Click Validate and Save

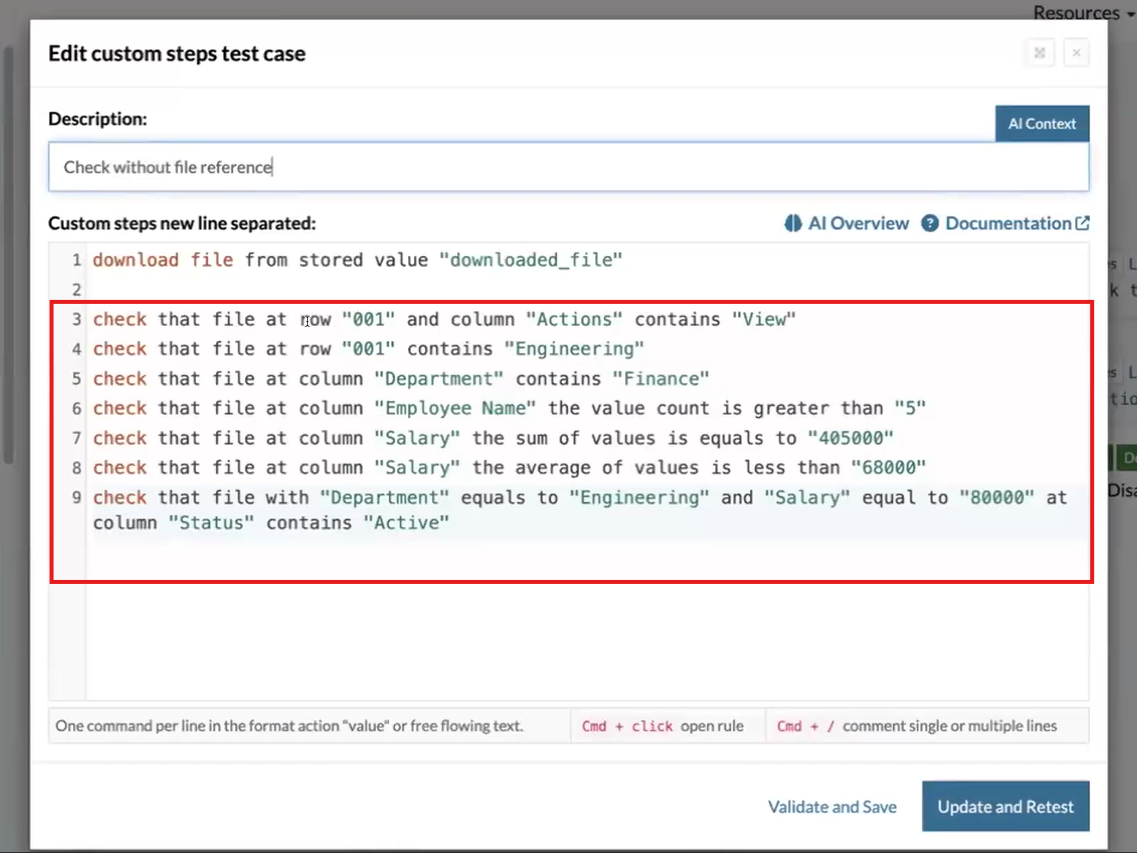pyautogui.click(x=832, y=807)
